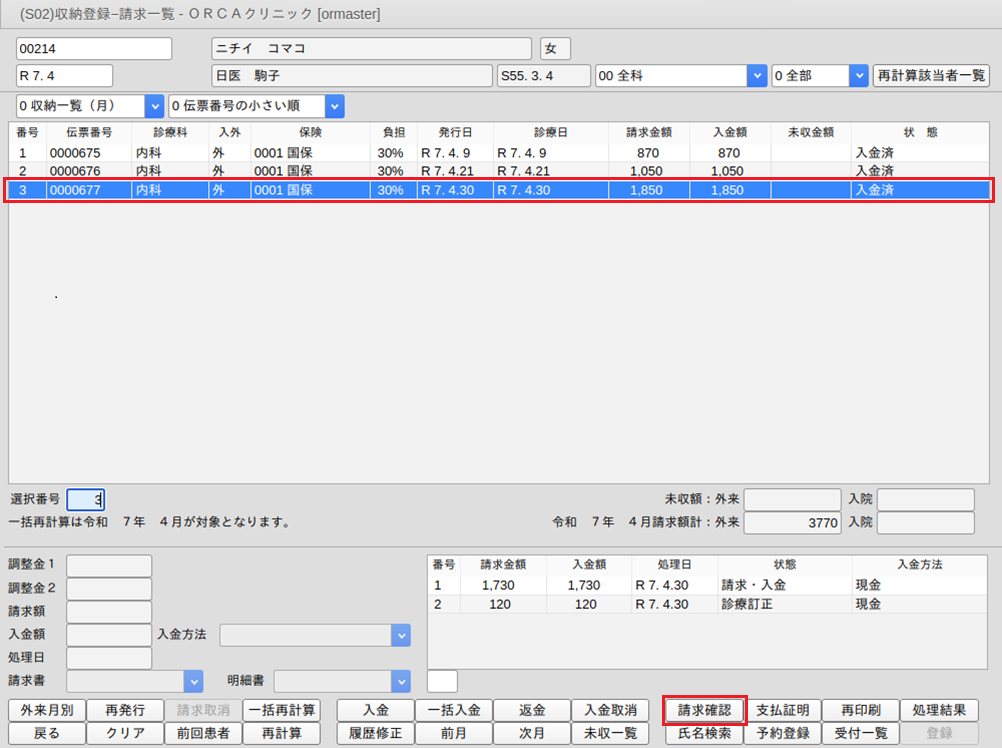Screen dimensions: 1002x748
Task: Open the 0 全部 dropdown
Action: pyautogui.click(x=858, y=76)
